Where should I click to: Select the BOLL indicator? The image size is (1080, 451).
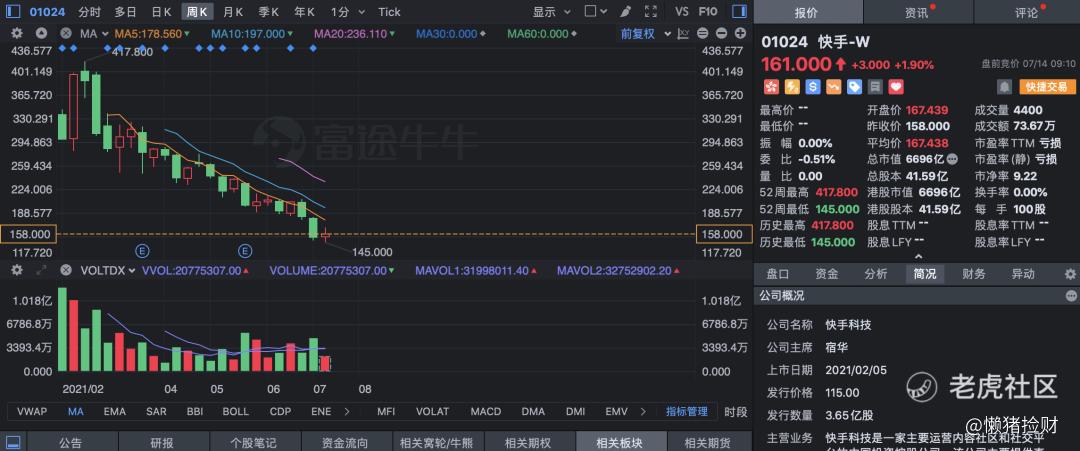[236, 412]
